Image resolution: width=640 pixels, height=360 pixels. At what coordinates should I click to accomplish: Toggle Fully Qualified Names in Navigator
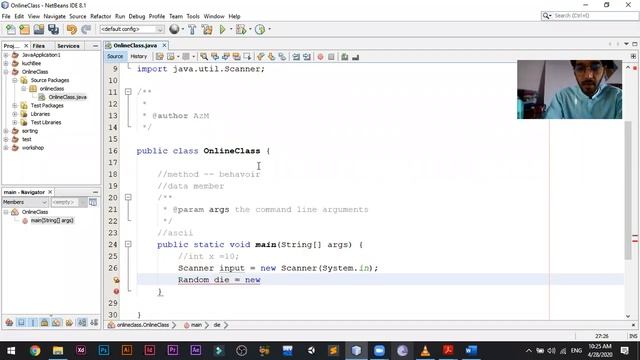pyautogui.click(x=69, y=323)
